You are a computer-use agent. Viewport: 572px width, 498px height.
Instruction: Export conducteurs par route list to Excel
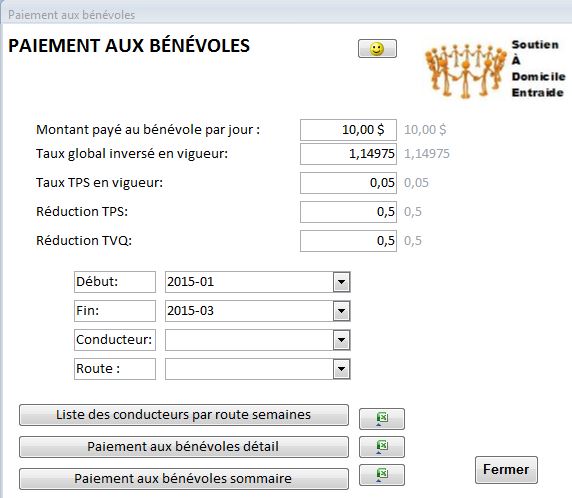tap(382, 418)
